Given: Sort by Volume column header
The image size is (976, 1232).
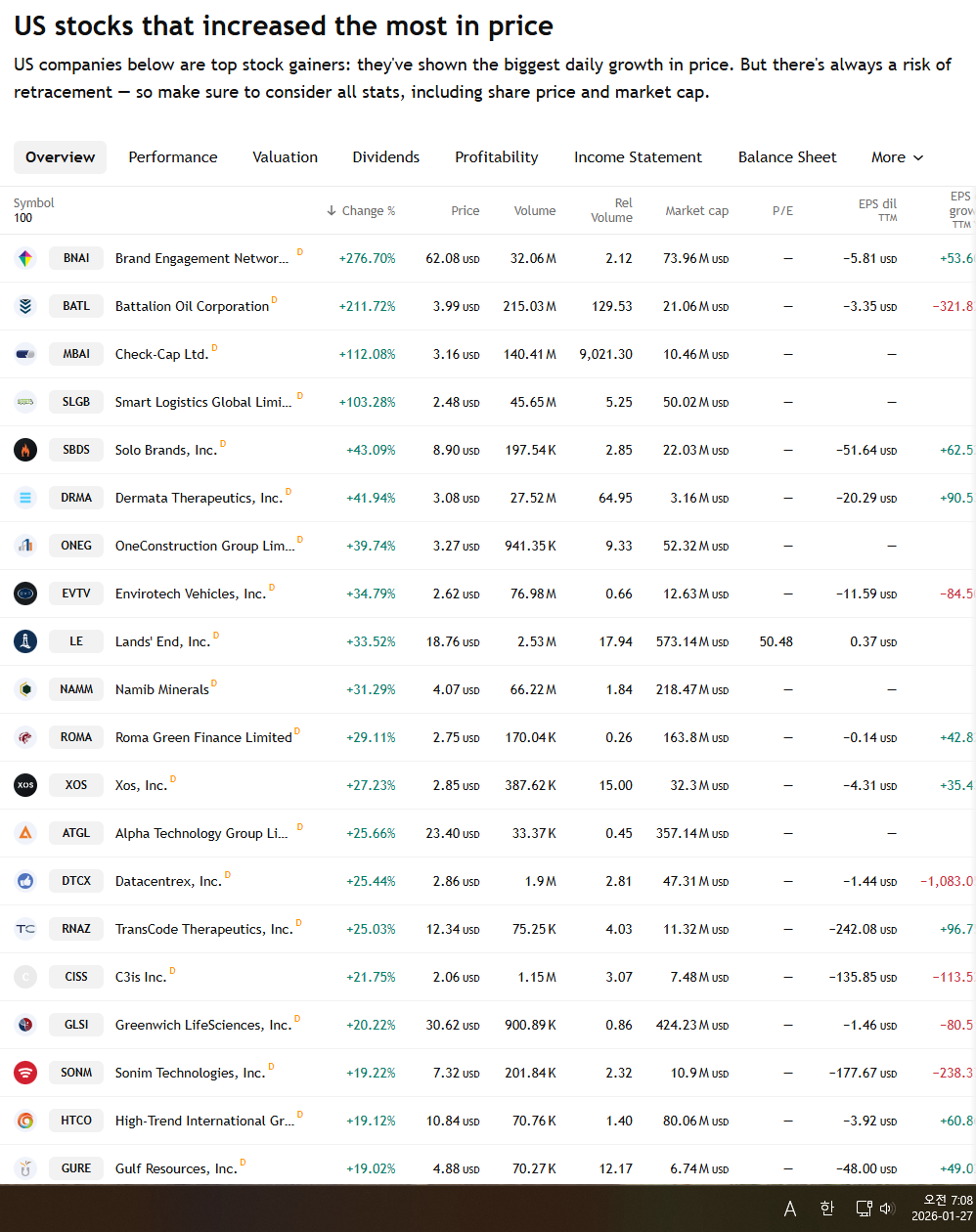Looking at the screenshot, I should click(535, 210).
